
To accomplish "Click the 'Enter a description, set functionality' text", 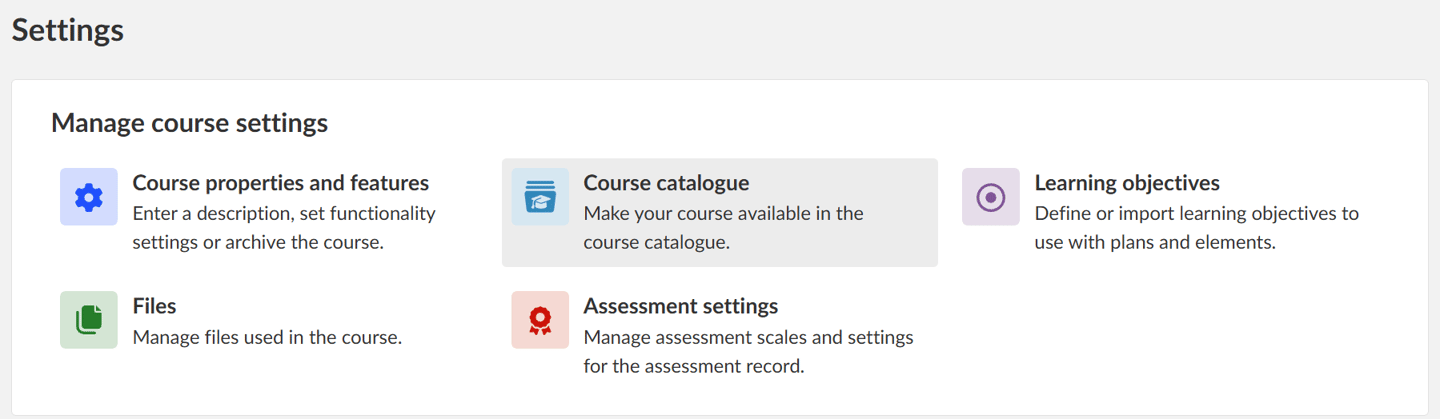I will pos(284,213).
